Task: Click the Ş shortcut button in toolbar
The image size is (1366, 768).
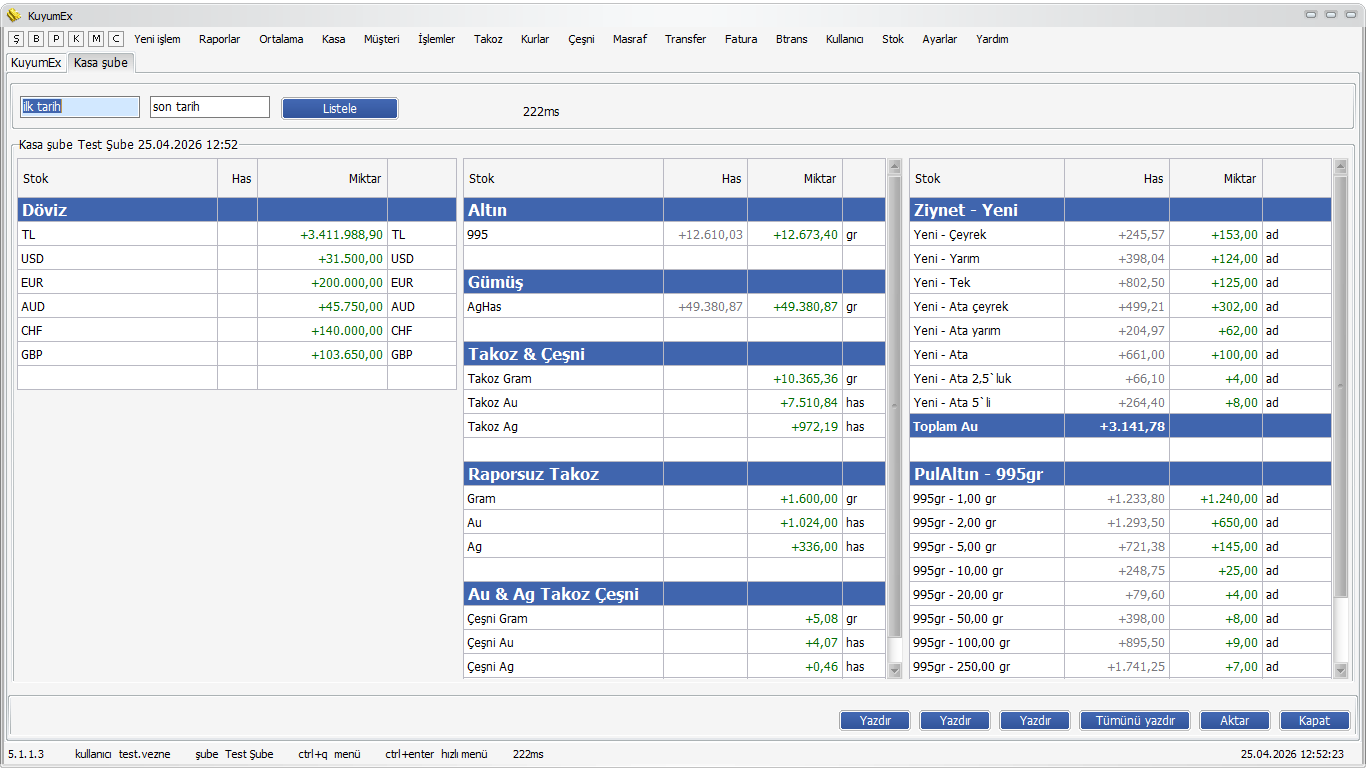Action: [x=16, y=39]
